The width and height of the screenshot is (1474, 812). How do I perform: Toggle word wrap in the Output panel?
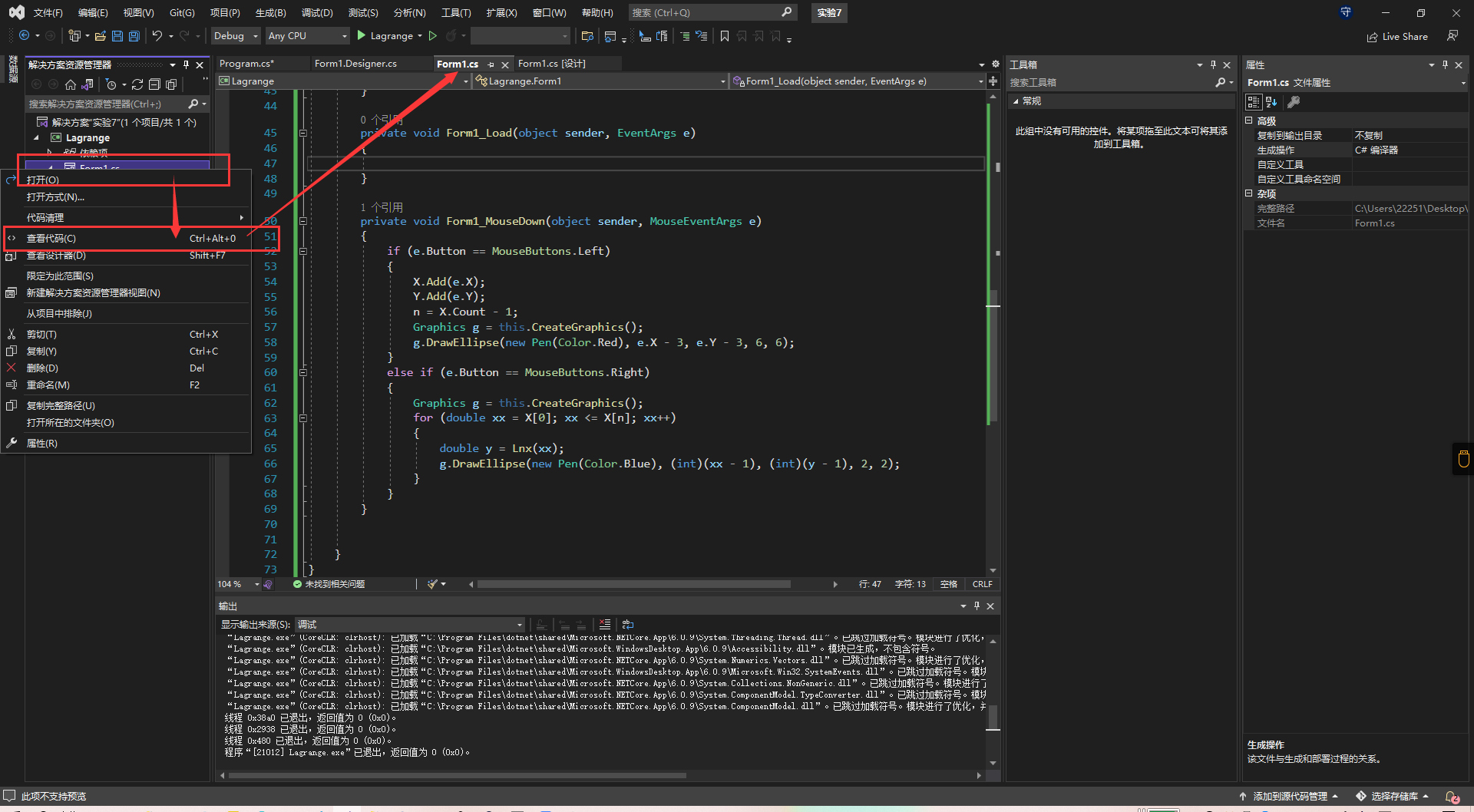tap(628, 625)
